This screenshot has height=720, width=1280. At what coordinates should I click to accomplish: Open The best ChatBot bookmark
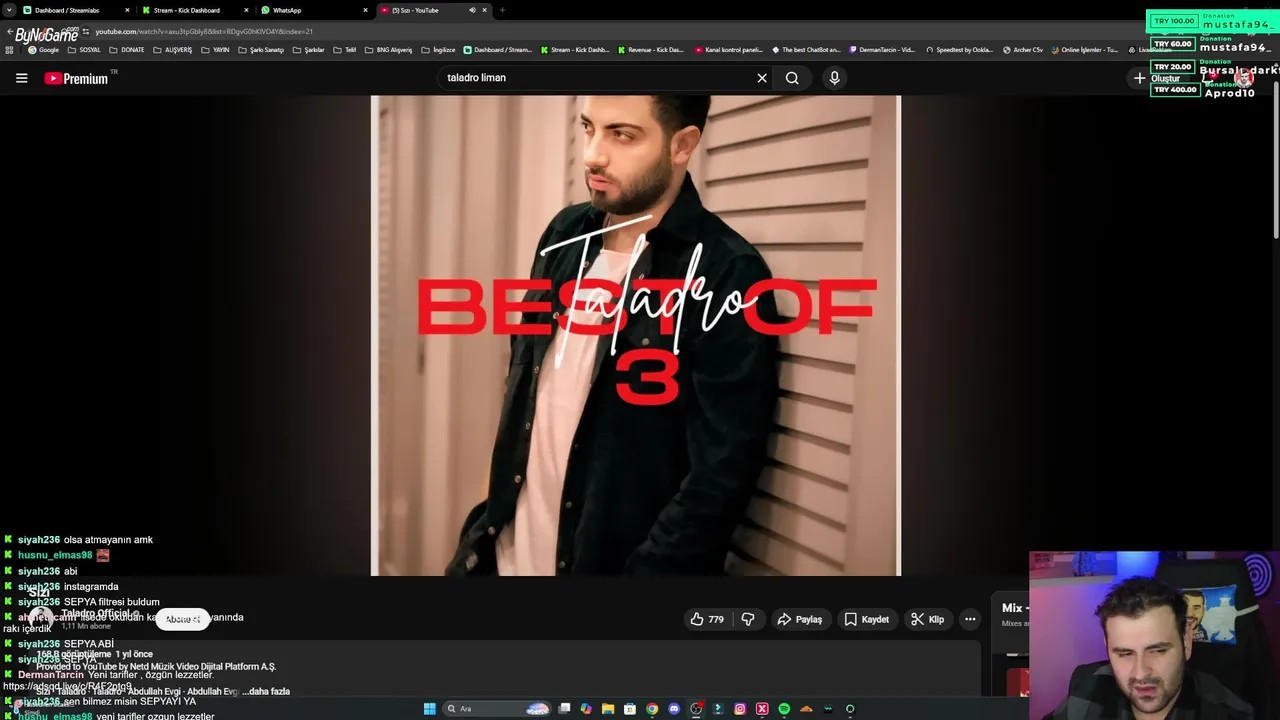(x=806, y=50)
